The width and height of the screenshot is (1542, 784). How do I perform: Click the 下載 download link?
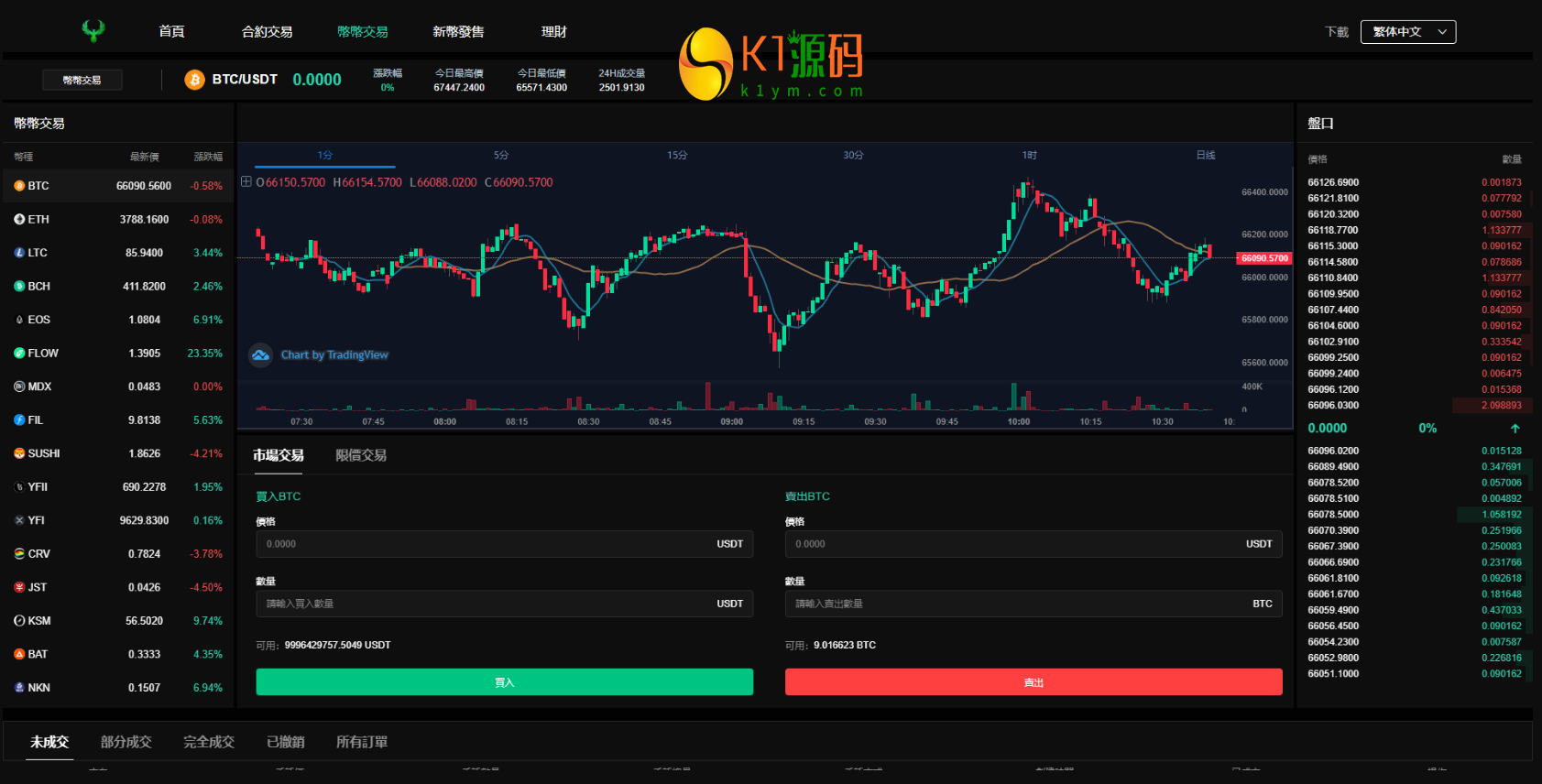(1336, 32)
